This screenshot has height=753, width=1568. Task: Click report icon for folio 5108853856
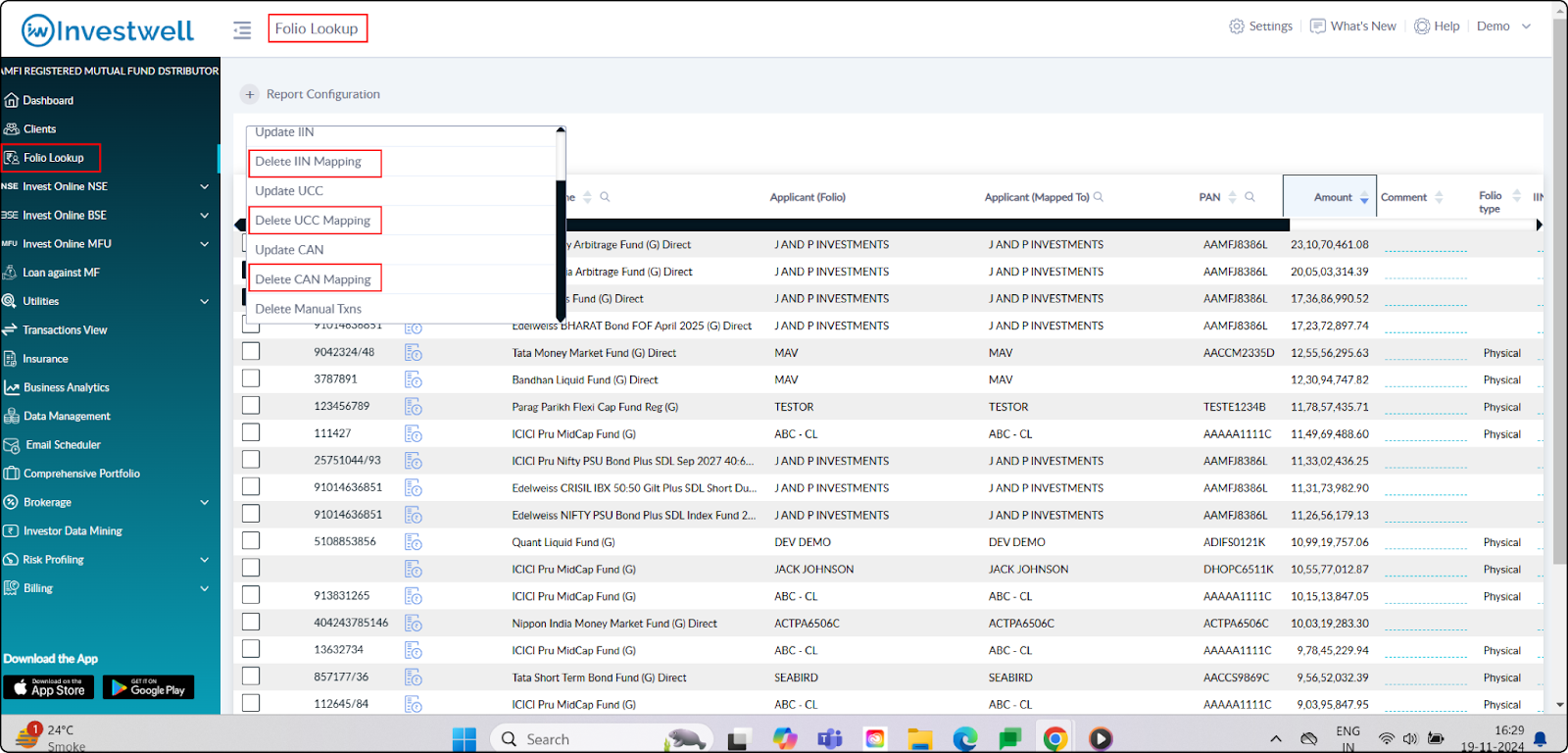414,542
